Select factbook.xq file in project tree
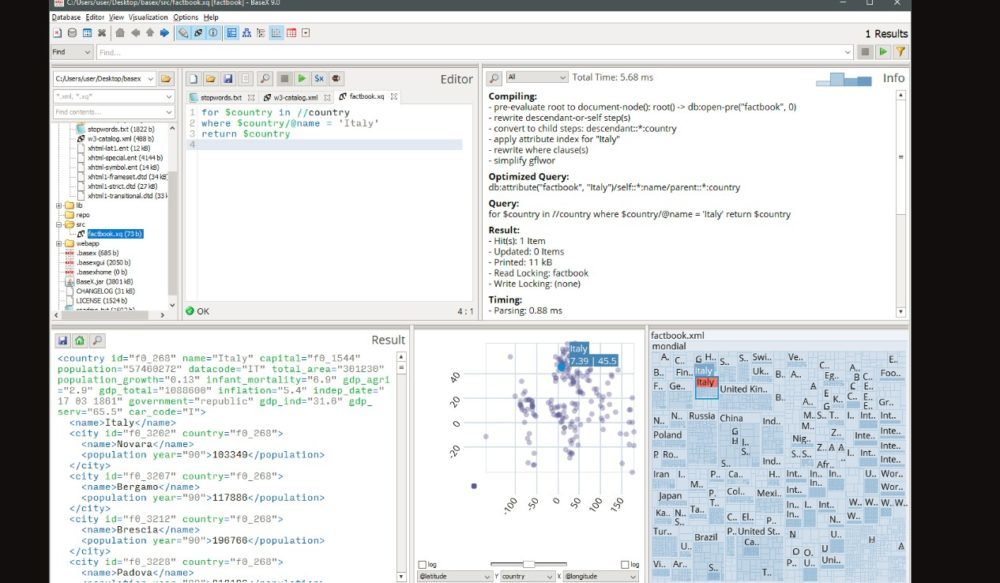Screen dimensions: 1000x583 coord(114,233)
